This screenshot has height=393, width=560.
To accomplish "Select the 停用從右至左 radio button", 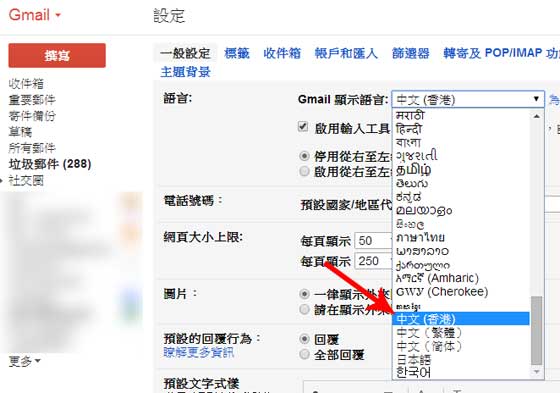I will (x=304, y=156).
